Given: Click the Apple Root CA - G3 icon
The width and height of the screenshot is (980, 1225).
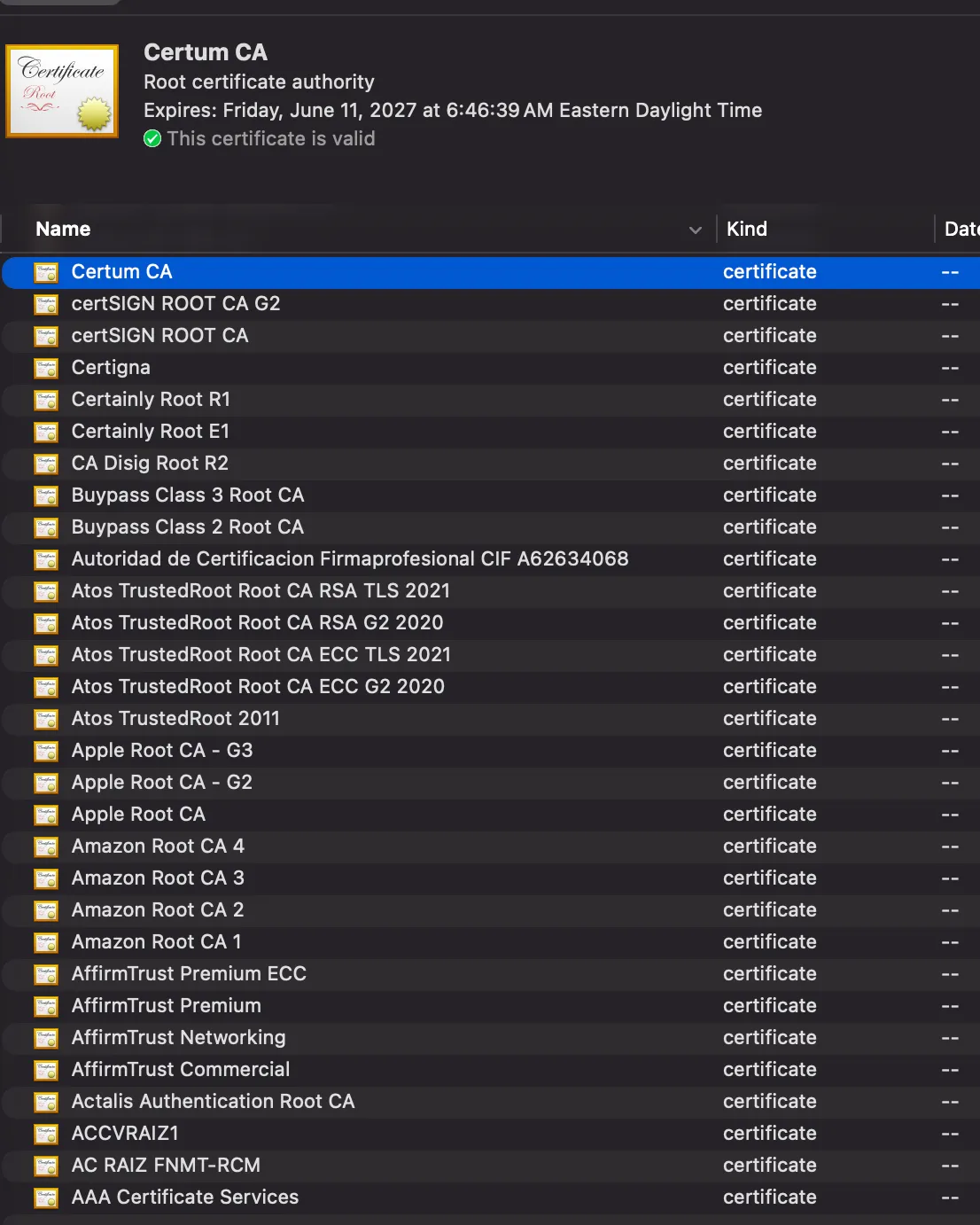Looking at the screenshot, I should pos(46,751).
